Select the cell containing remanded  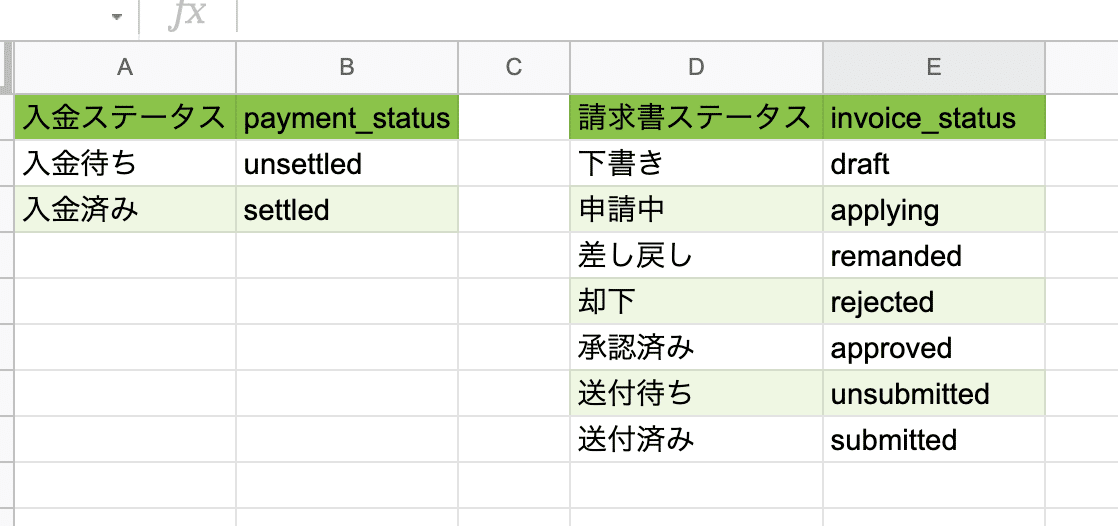click(x=934, y=255)
